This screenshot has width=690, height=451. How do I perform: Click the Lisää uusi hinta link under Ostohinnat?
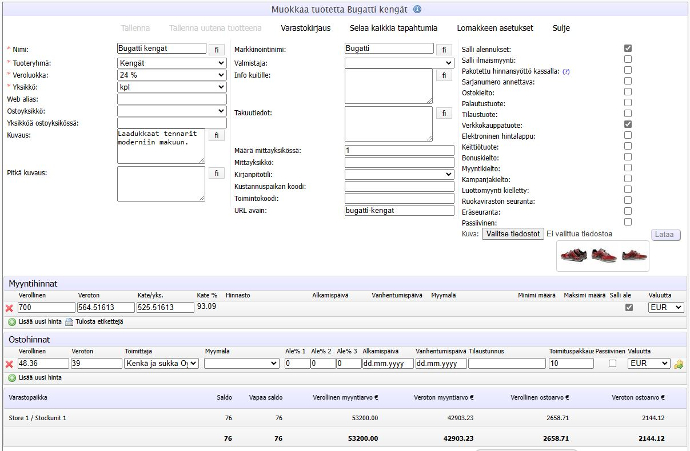click(40, 378)
